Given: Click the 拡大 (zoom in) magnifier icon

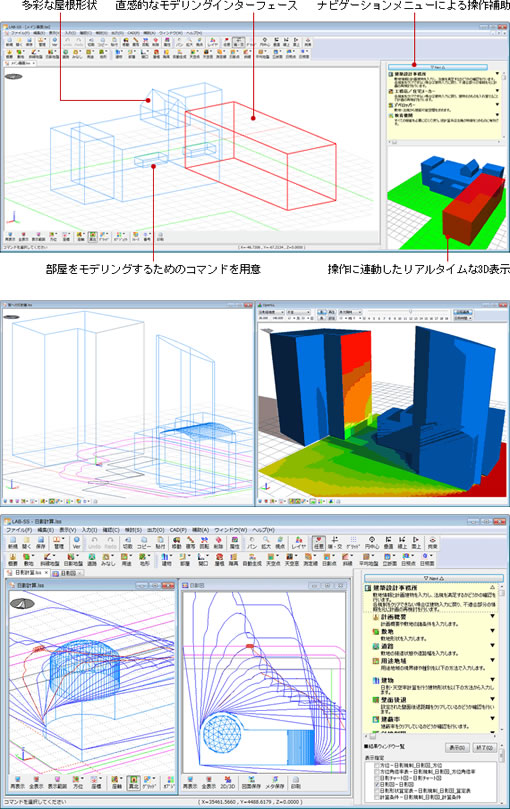Looking at the screenshot, I should point(266,542).
